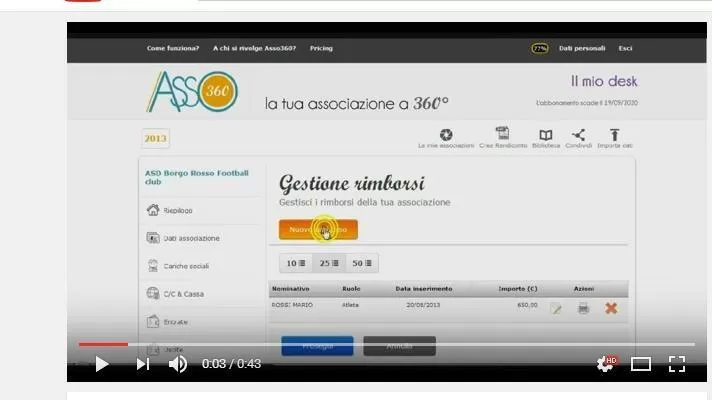Click Nuovo rimborso orange button
712x400 pixels.
click(318, 230)
